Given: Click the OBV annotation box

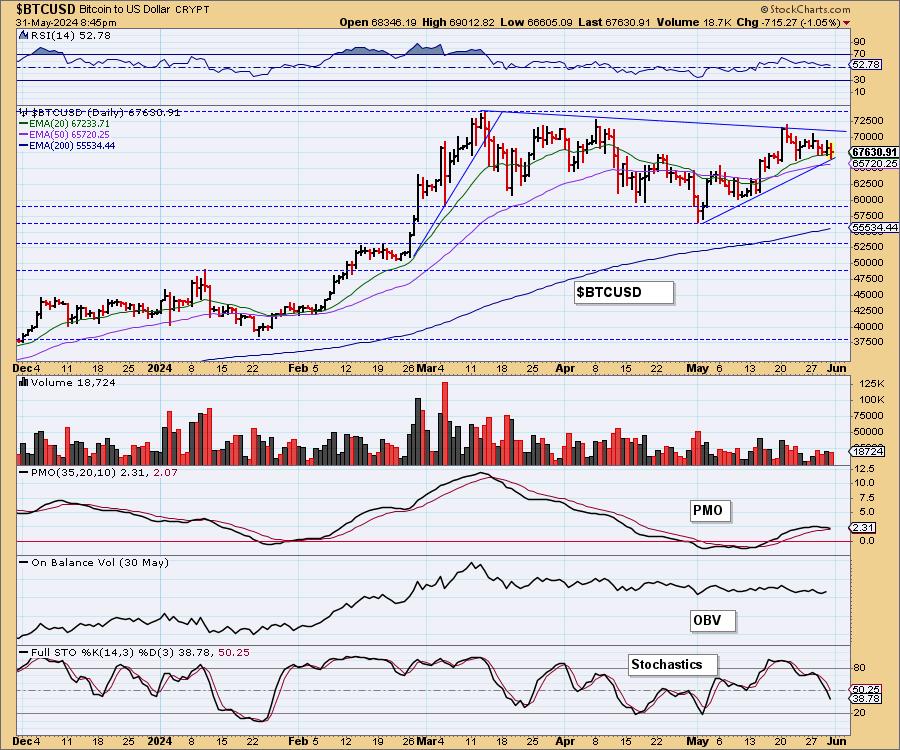Looking at the screenshot, I should [713, 620].
